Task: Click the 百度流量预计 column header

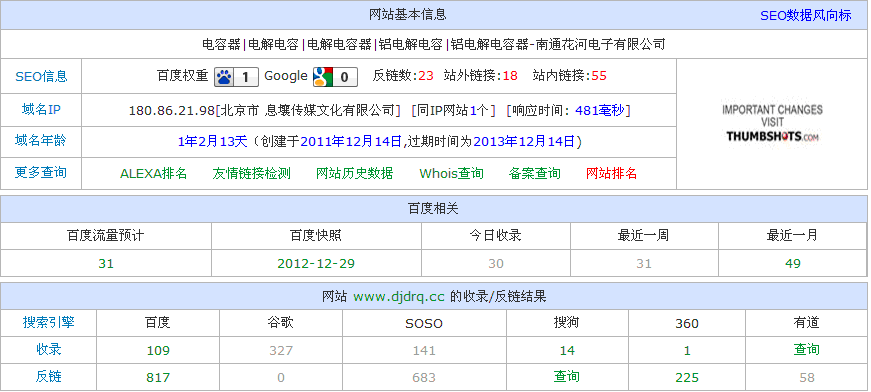Action: click(106, 235)
